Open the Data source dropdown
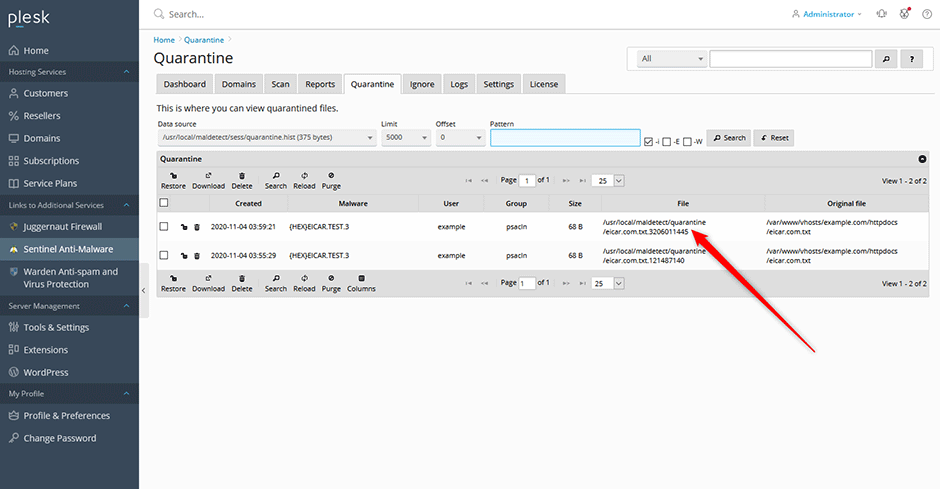Screen dimensions: 940x489 (267, 138)
